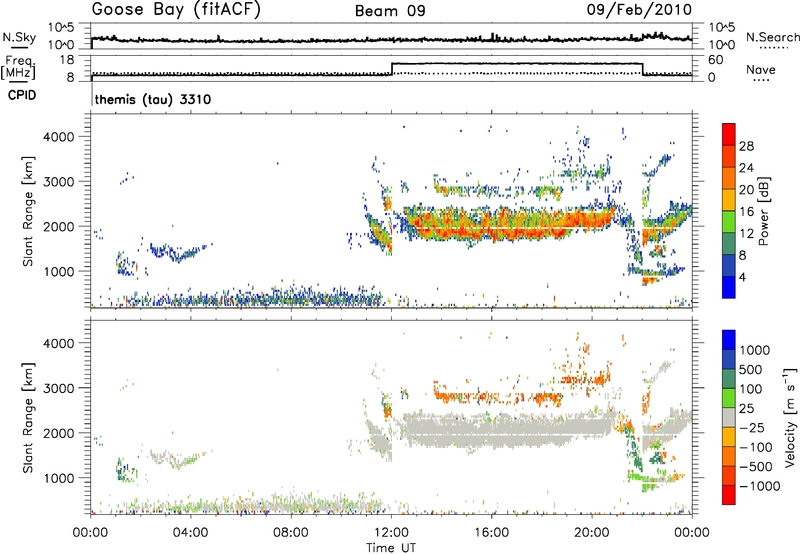This screenshot has width=800, height=554.
Task: Click the 'N.Sky' axis label
Action: click(x=19, y=37)
